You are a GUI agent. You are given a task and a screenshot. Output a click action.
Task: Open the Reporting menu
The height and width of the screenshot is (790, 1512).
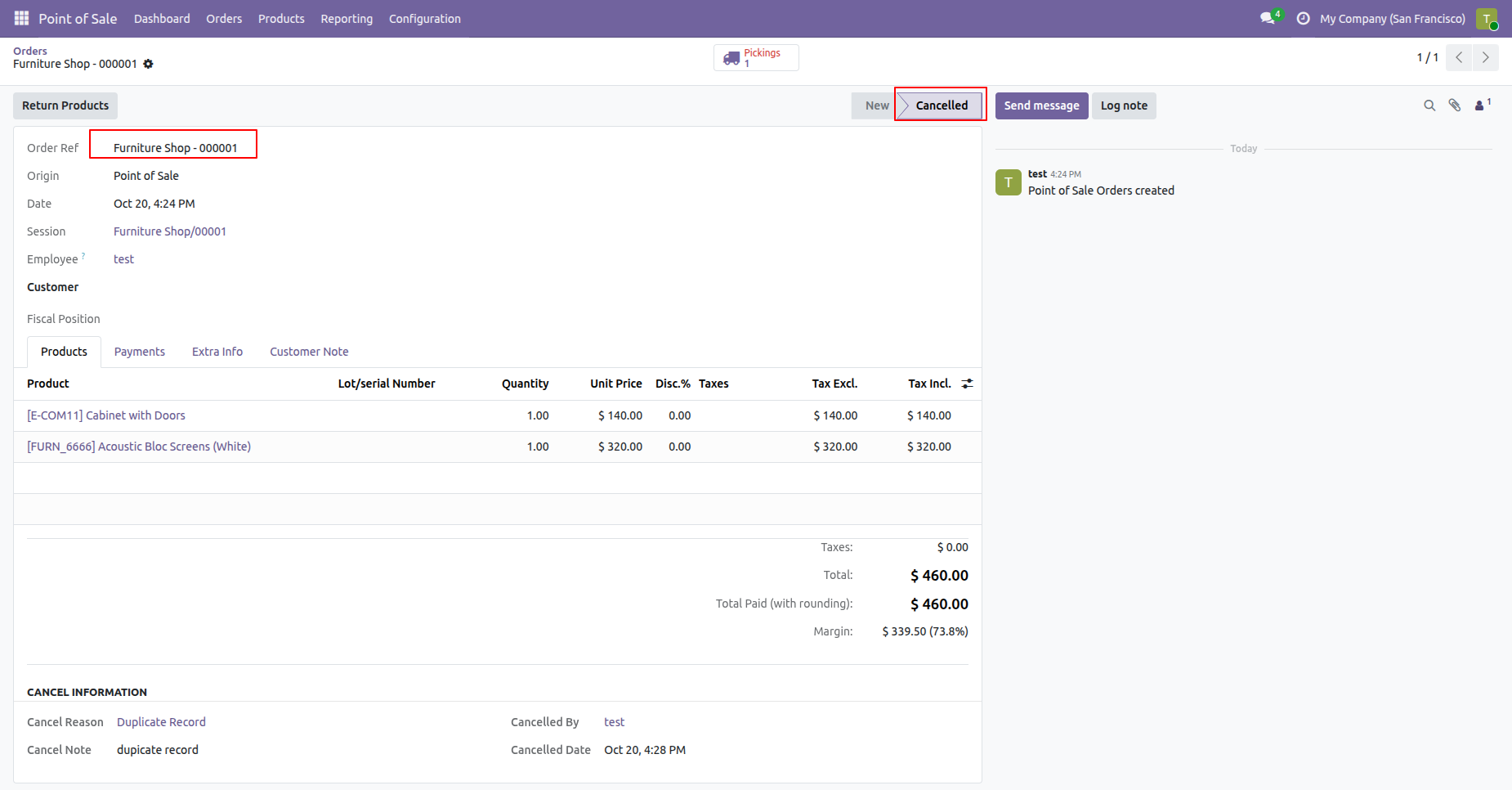[347, 19]
